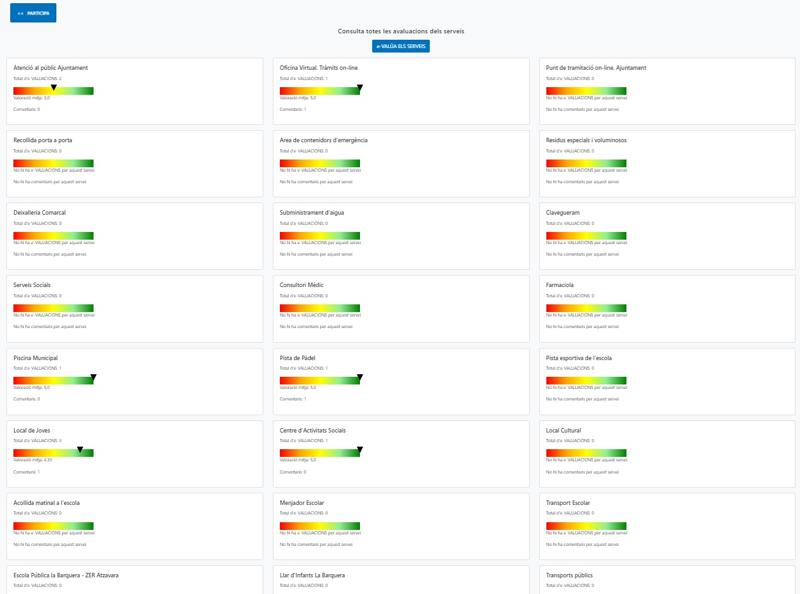Select the 'Punt de tramitació on-line. Ajuntament' title
The image size is (800, 594).
click(x=596, y=68)
